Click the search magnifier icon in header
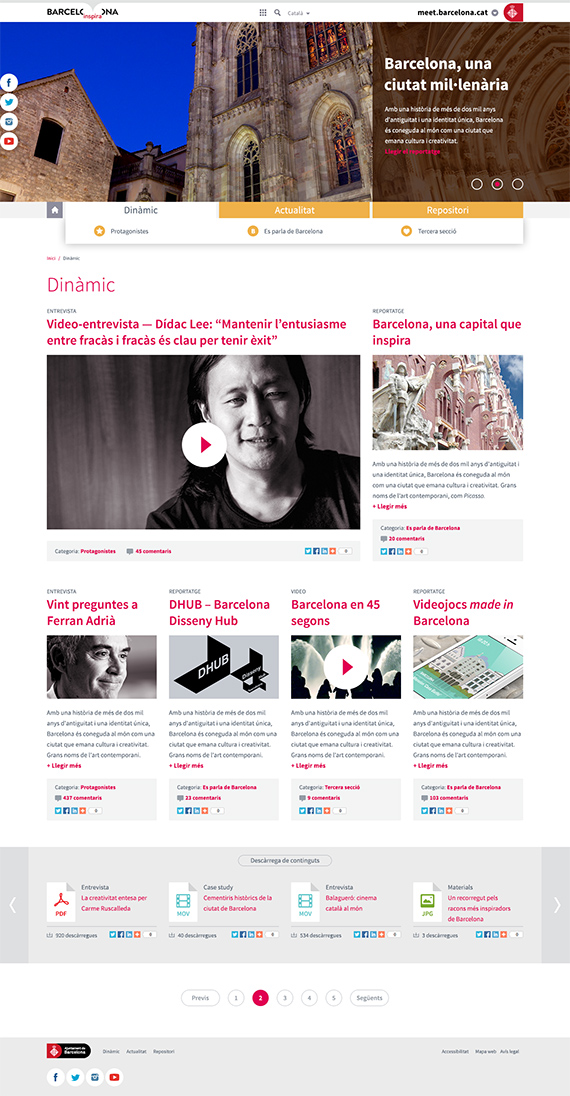The height and width of the screenshot is (1096, 570). point(278,13)
